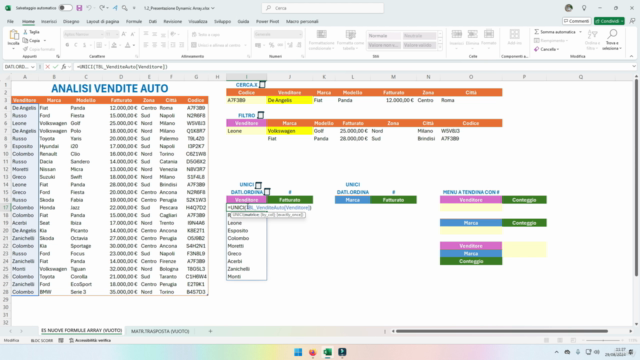Viewport: 640px width, 360px height.
Task: Click the Cerca search box
Action: click(x=322, y=8)
